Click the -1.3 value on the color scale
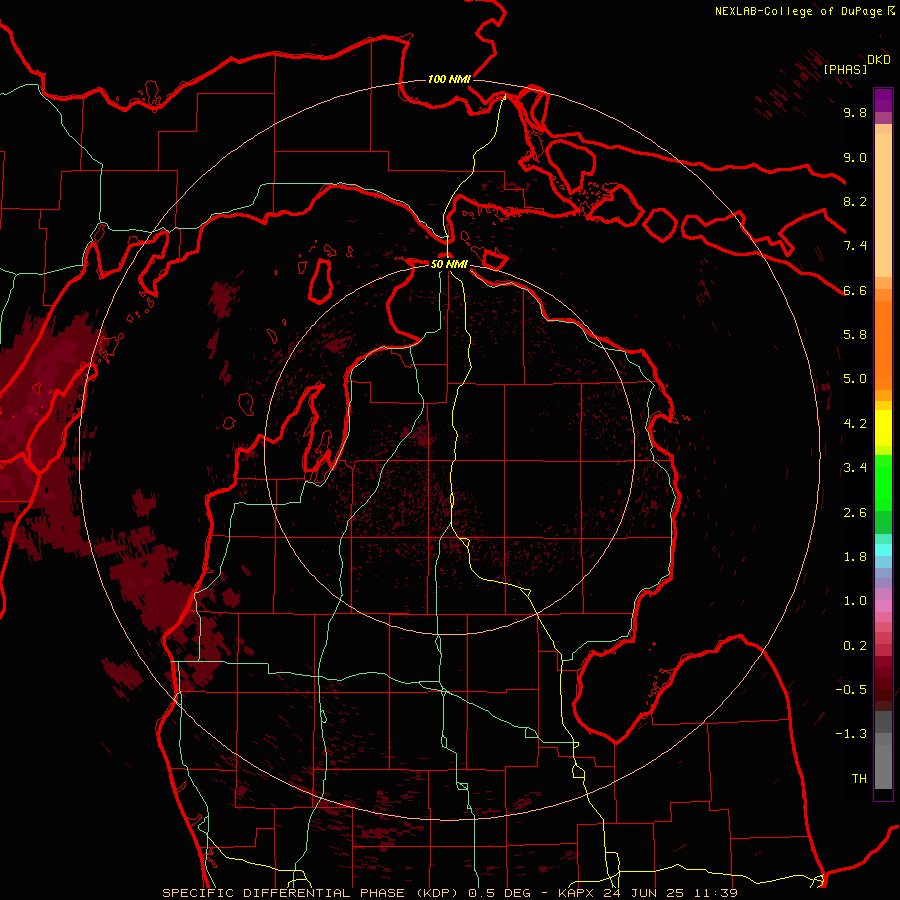 (851, 734)
